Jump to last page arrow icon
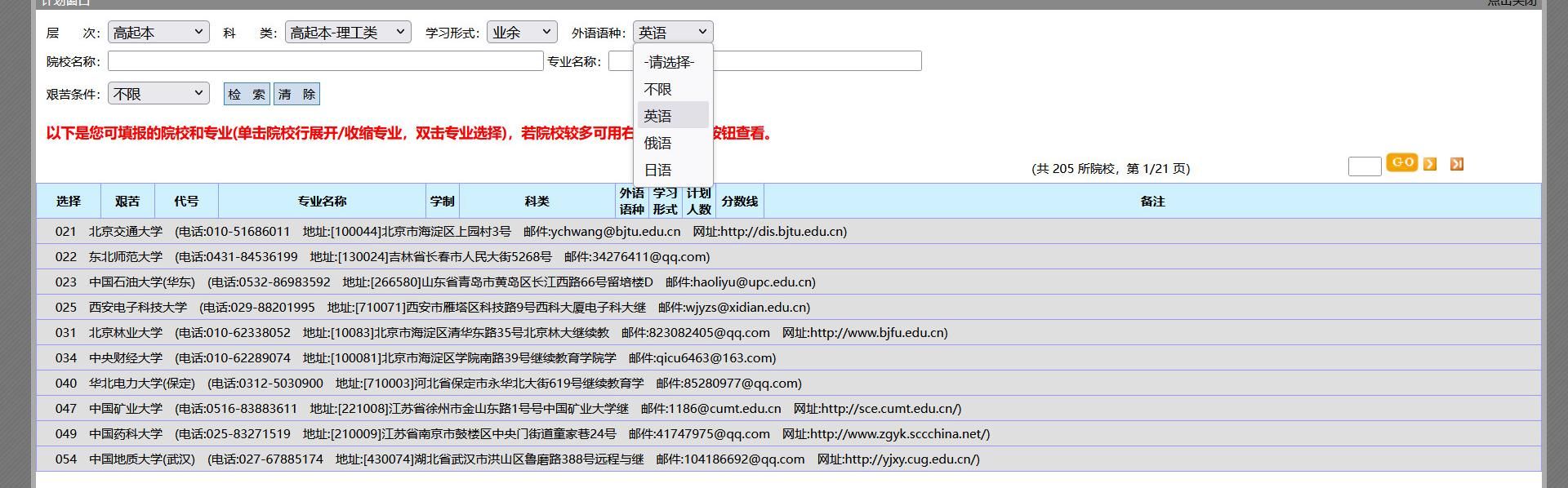 tap(1457, 164)
